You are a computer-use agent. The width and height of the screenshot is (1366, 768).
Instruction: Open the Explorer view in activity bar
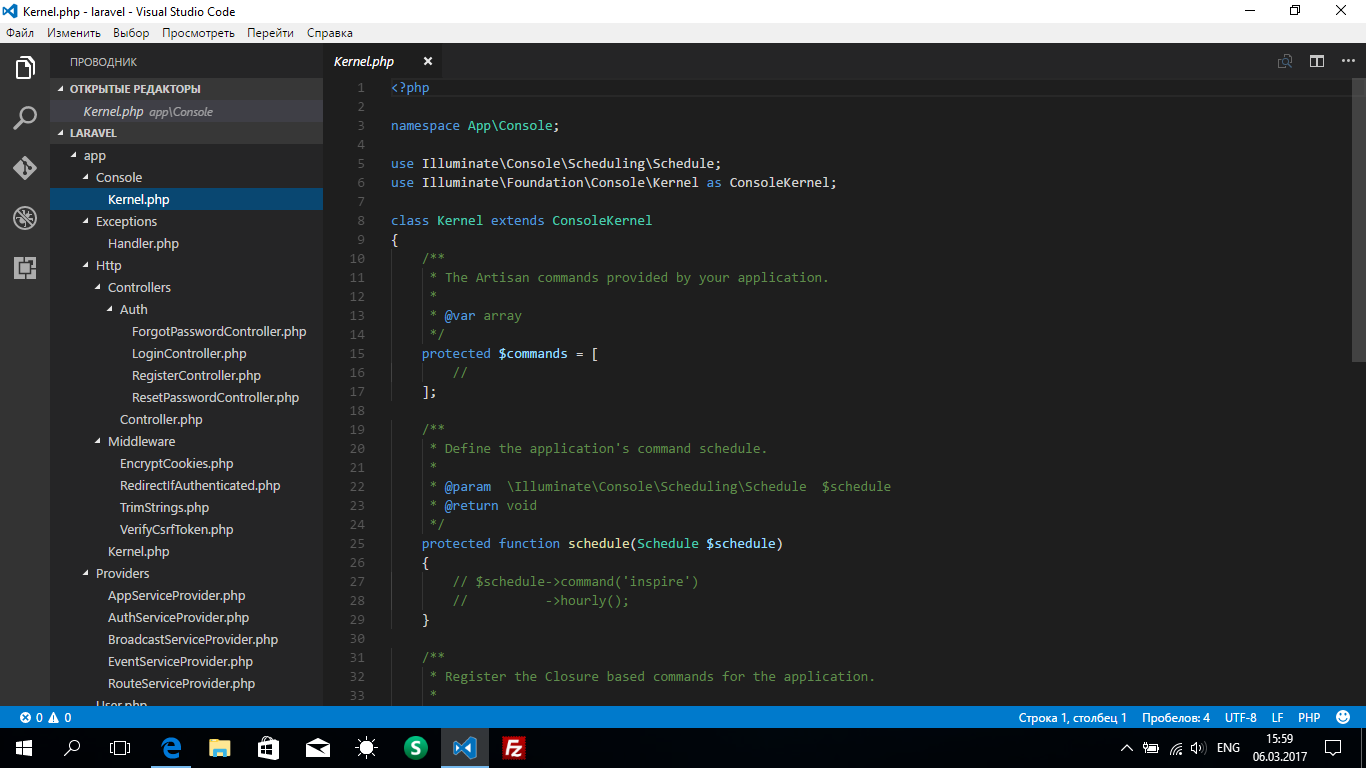pyautogui.click(x=25, y=68)
